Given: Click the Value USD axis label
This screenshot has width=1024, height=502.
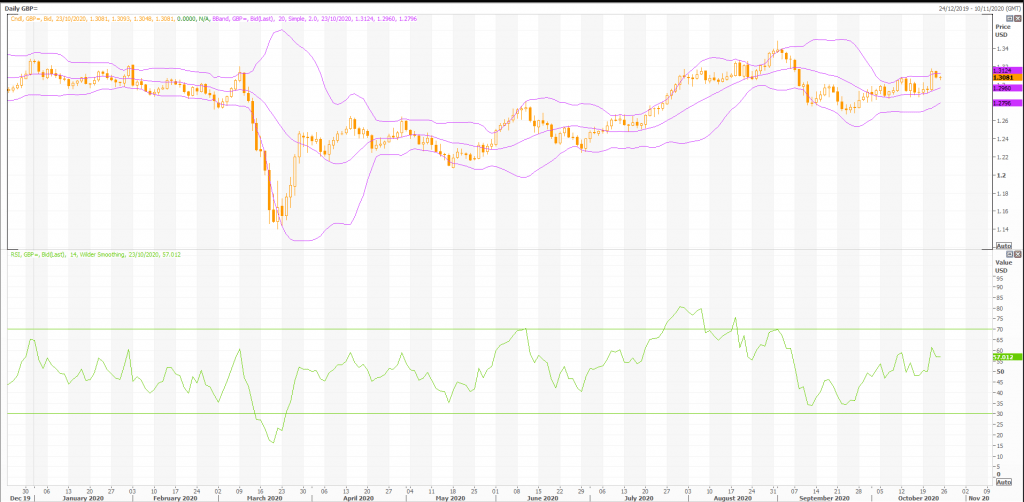Looking at the screenshot, I should (x=1002, y=265).
